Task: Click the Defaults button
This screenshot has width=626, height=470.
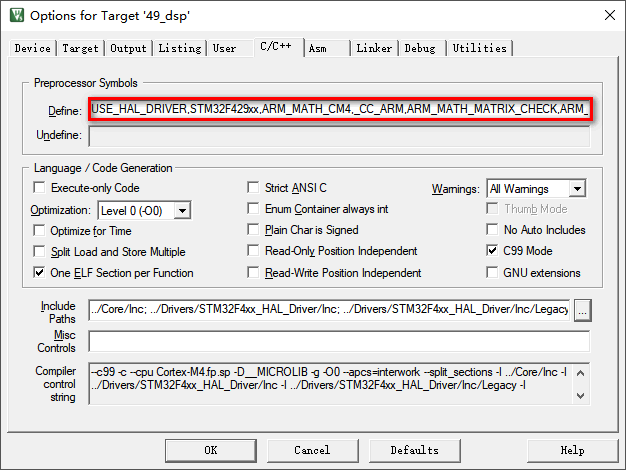Action: pos(414,450)
